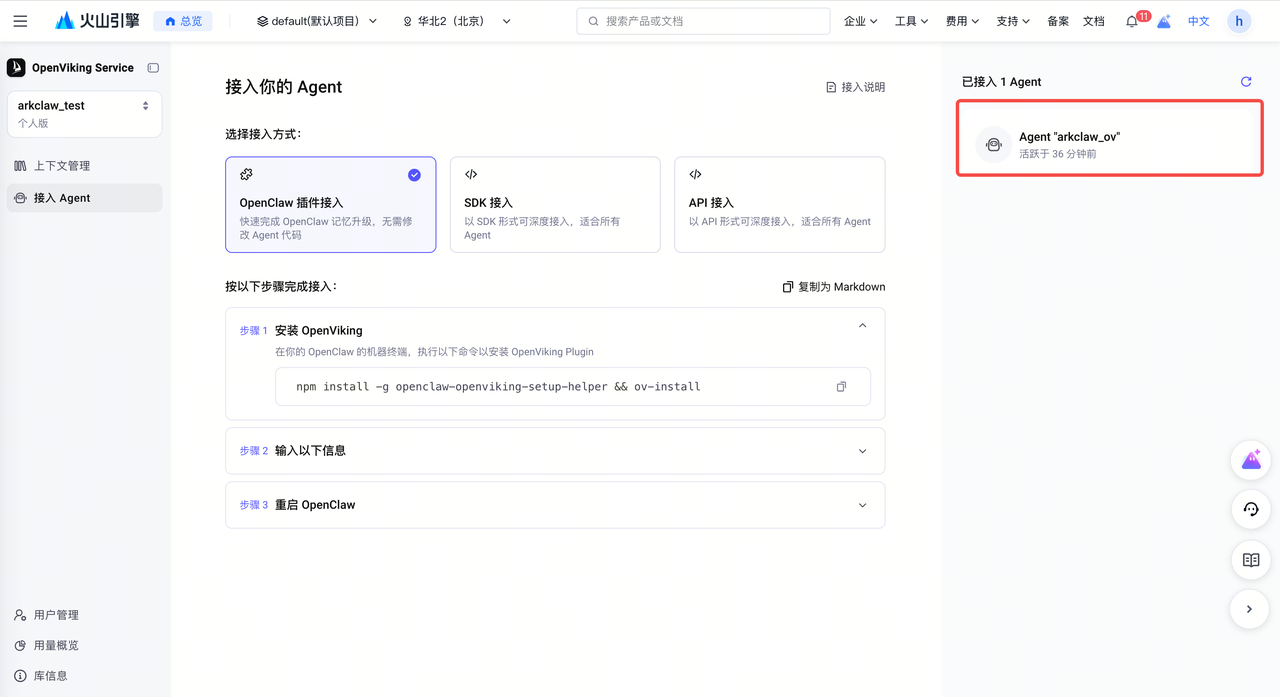Image resolution: width=1280 pixels, height=697 pixels.
Task: Click 复制为 Markdown
Action: point(833,287)
